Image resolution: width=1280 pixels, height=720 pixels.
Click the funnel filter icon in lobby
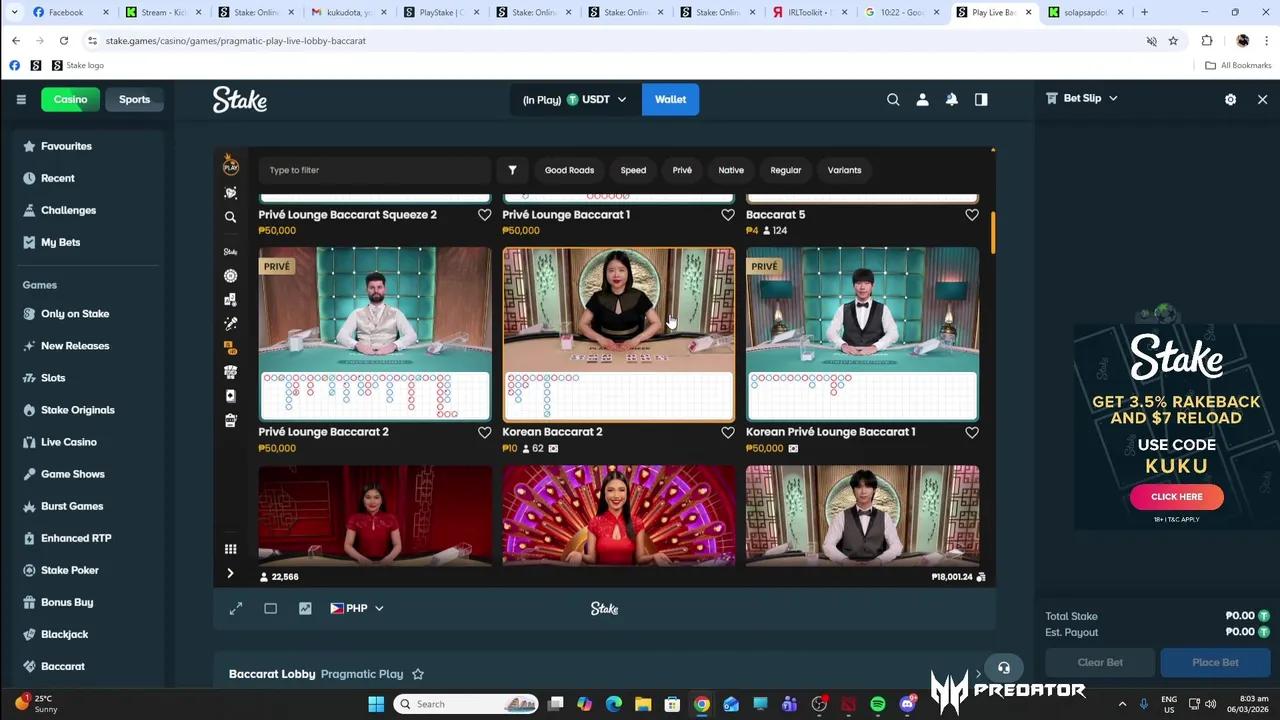[x=512, y=170]
